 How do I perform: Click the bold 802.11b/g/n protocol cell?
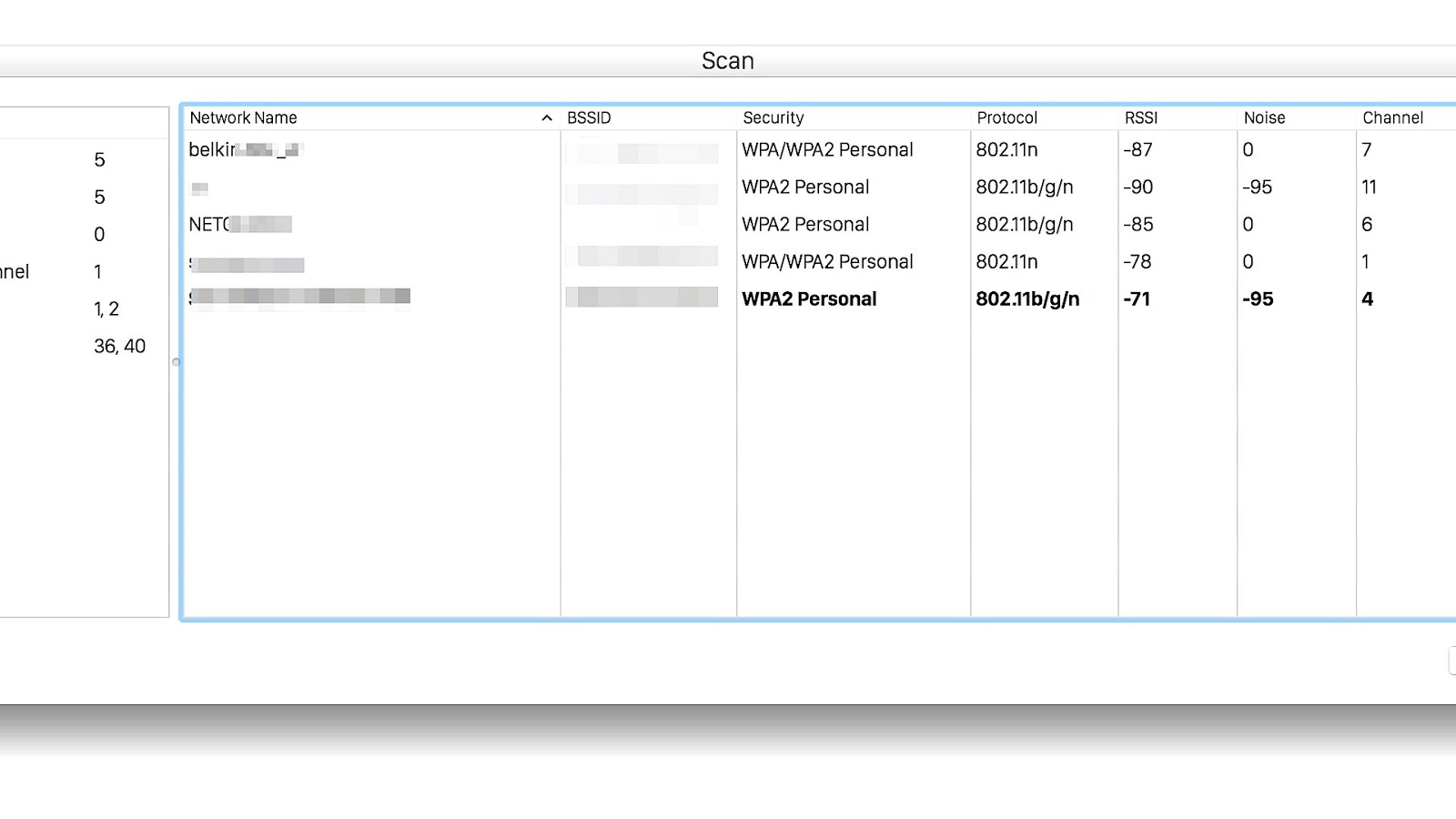point(1027,299)
